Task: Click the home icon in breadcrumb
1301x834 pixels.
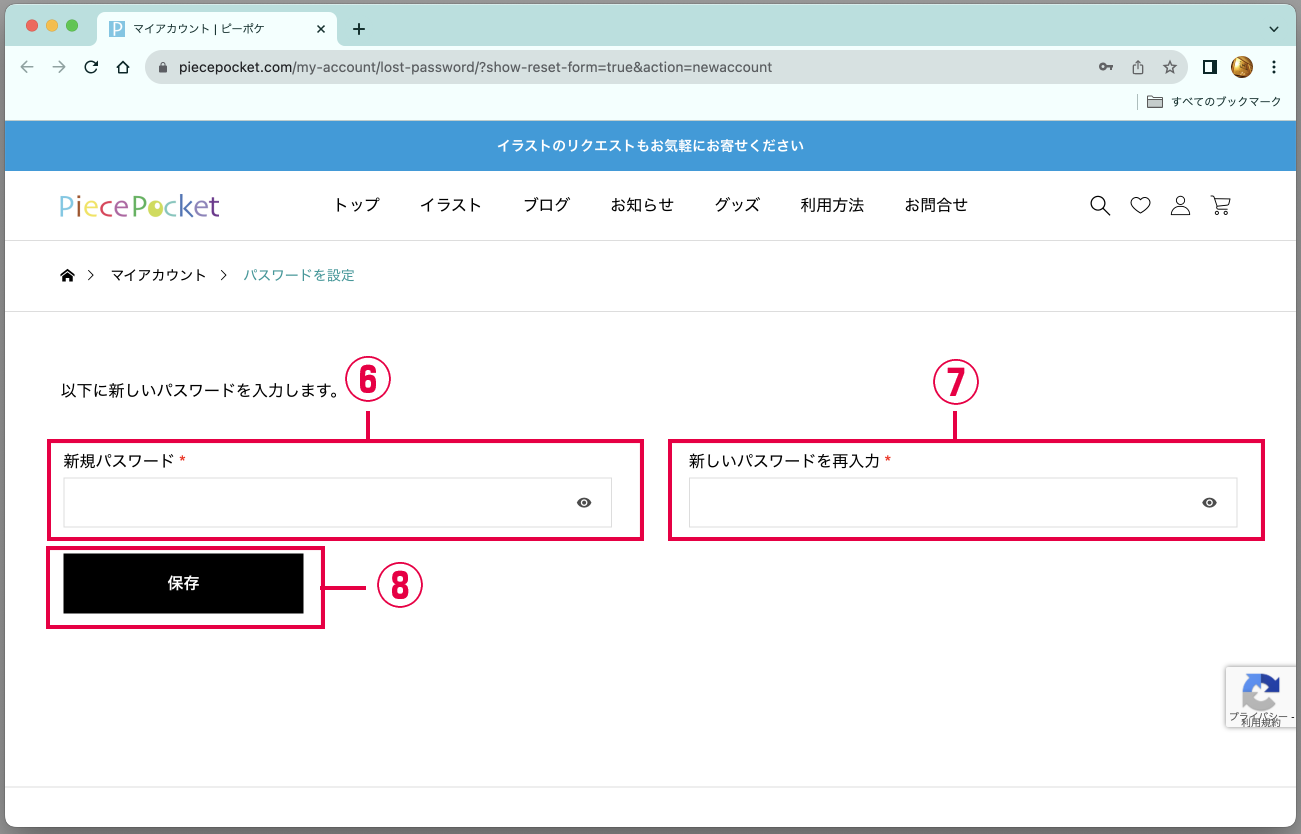Action: point(68,276)
